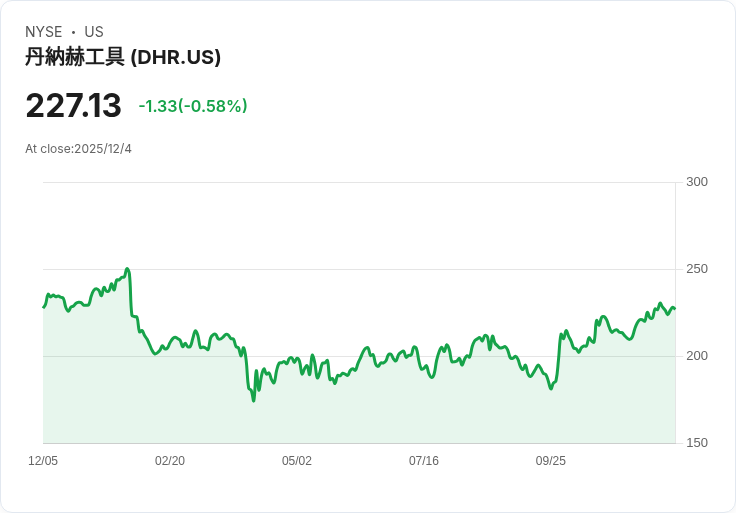Click the current price 227.13
This screenshot has height=513, width=736.
(74, 105)
